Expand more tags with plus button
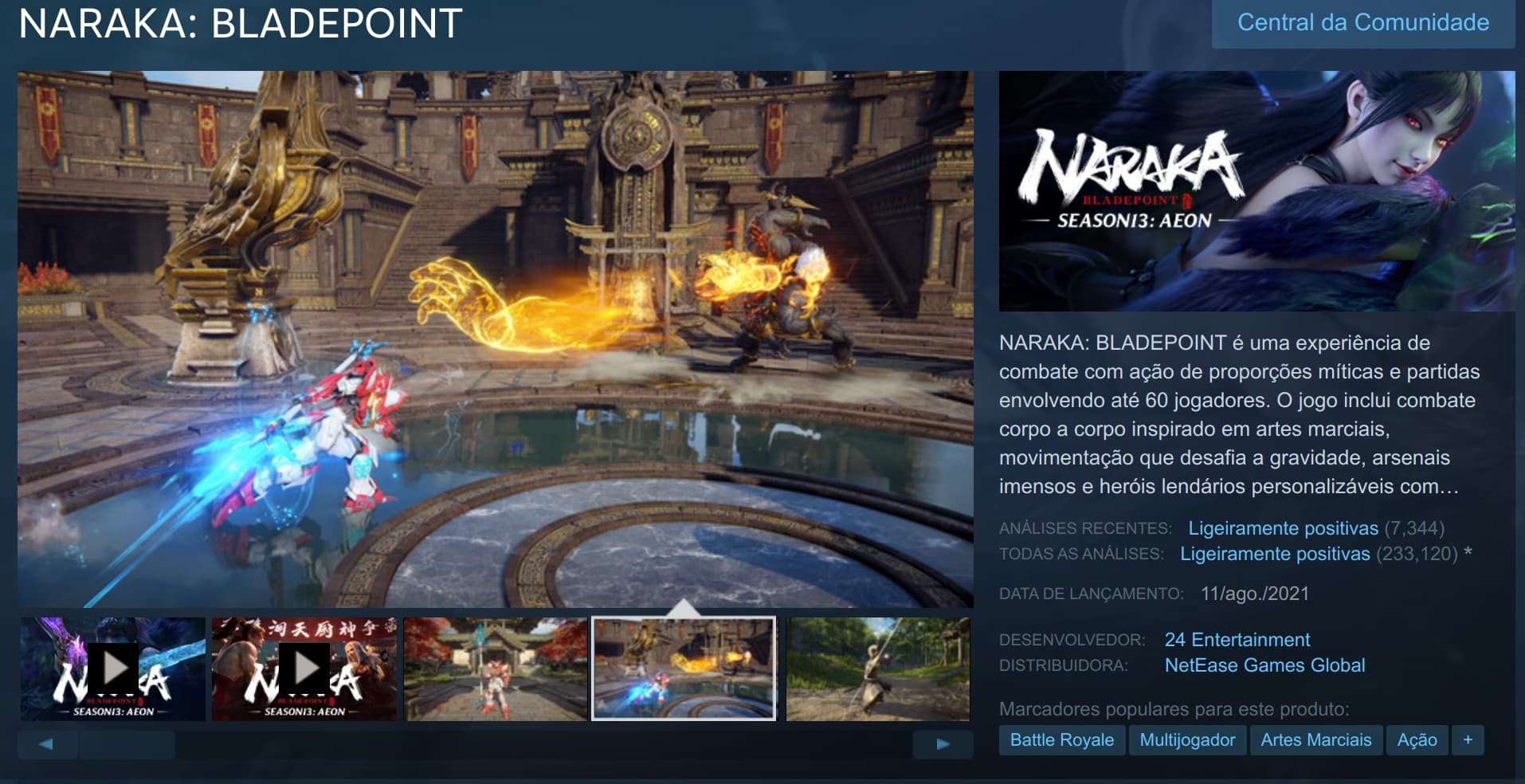 pos(1468,740)
